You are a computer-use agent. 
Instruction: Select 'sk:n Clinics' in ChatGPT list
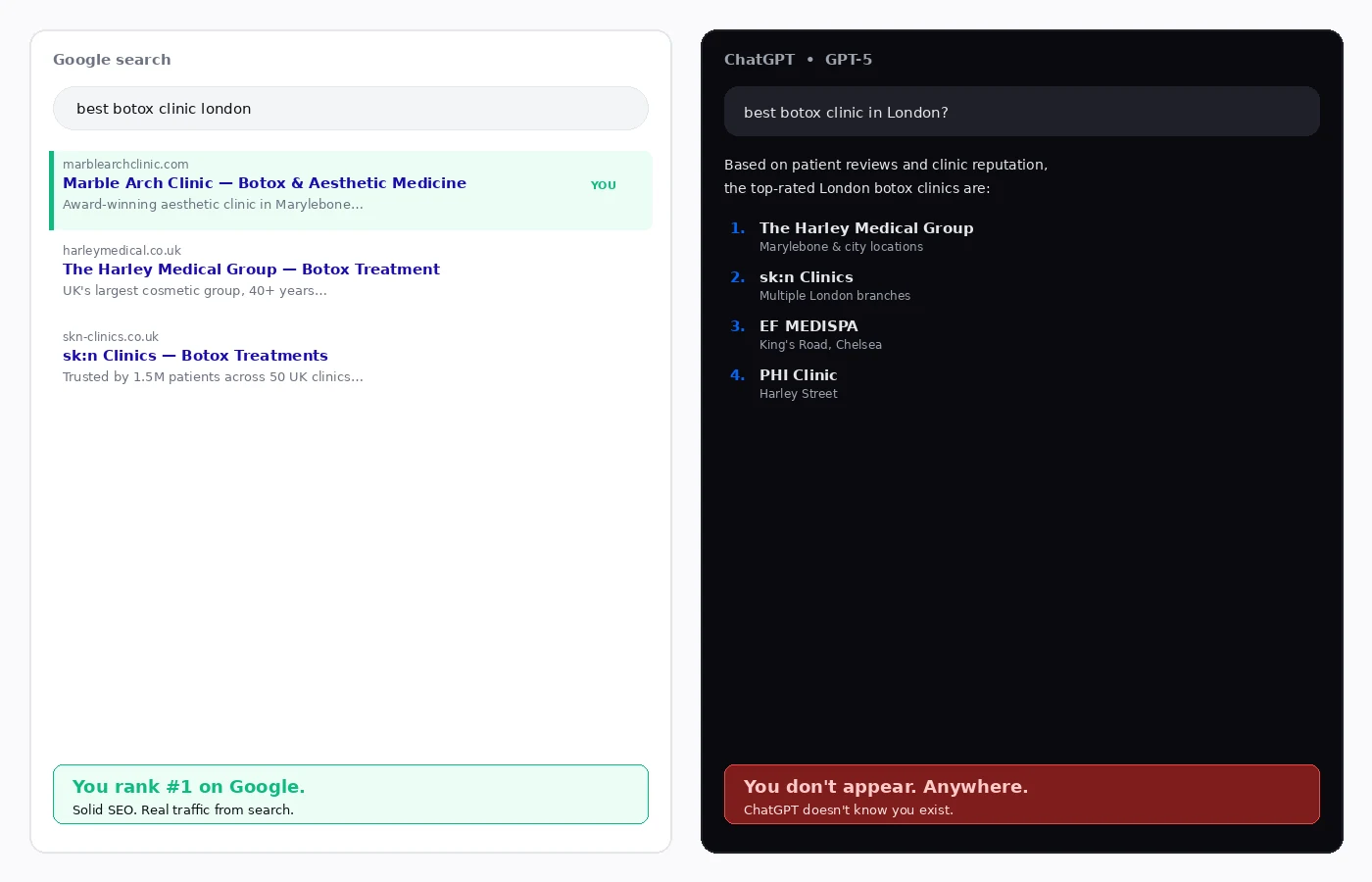(x=807, y=277)
